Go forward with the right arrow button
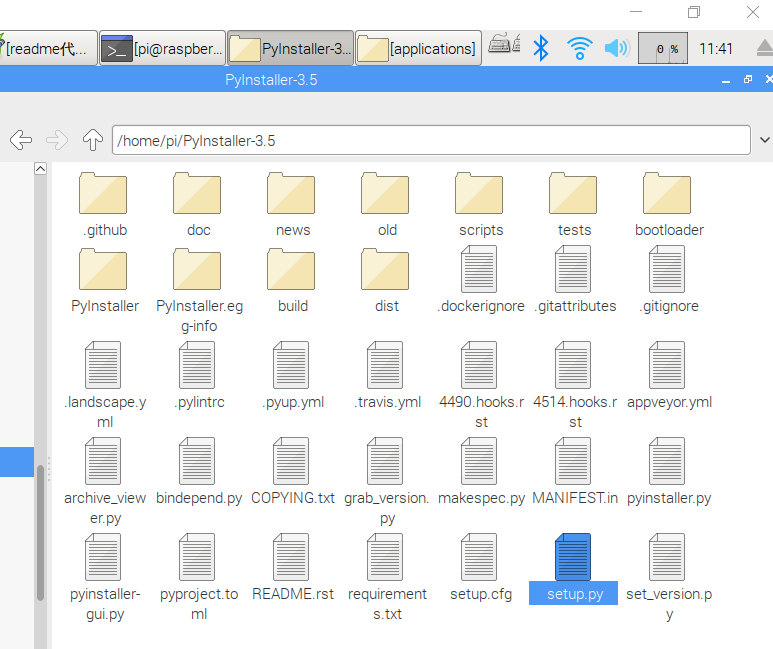The image size is (773, 649). pyautogui.click(x=57, y=141)
